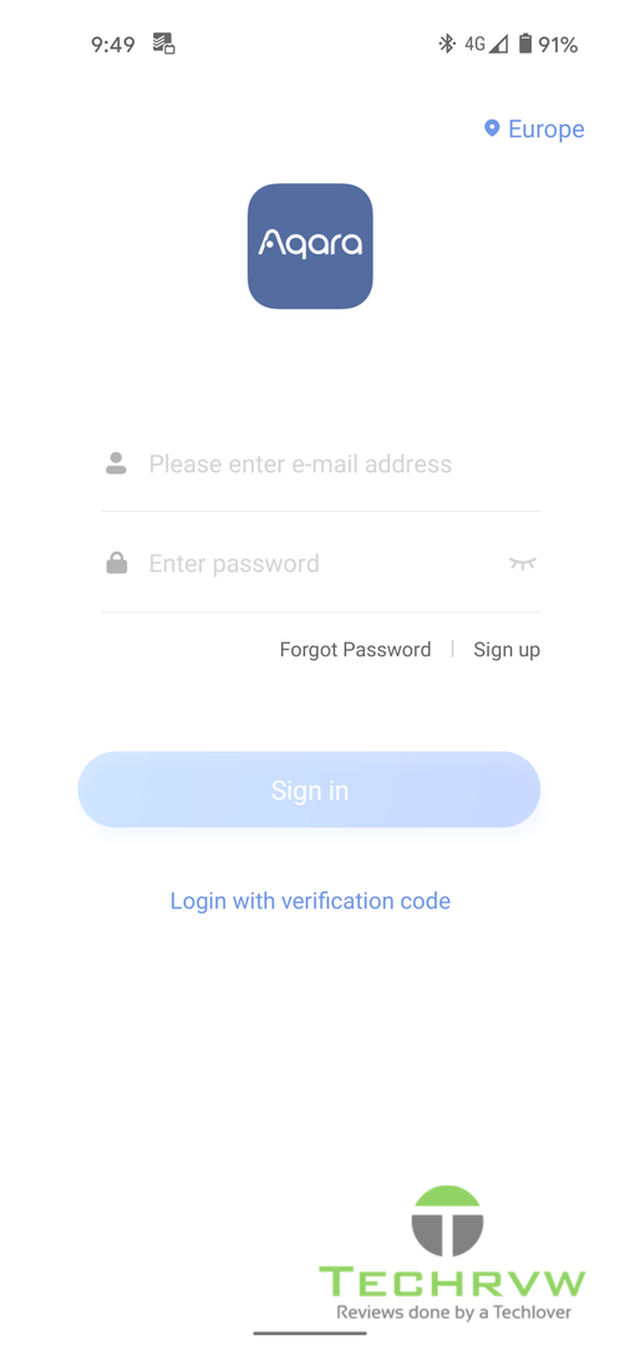The image size is (620, 1345).
Task: Click the padlock icon in the password row
Action: pos(117,563)
